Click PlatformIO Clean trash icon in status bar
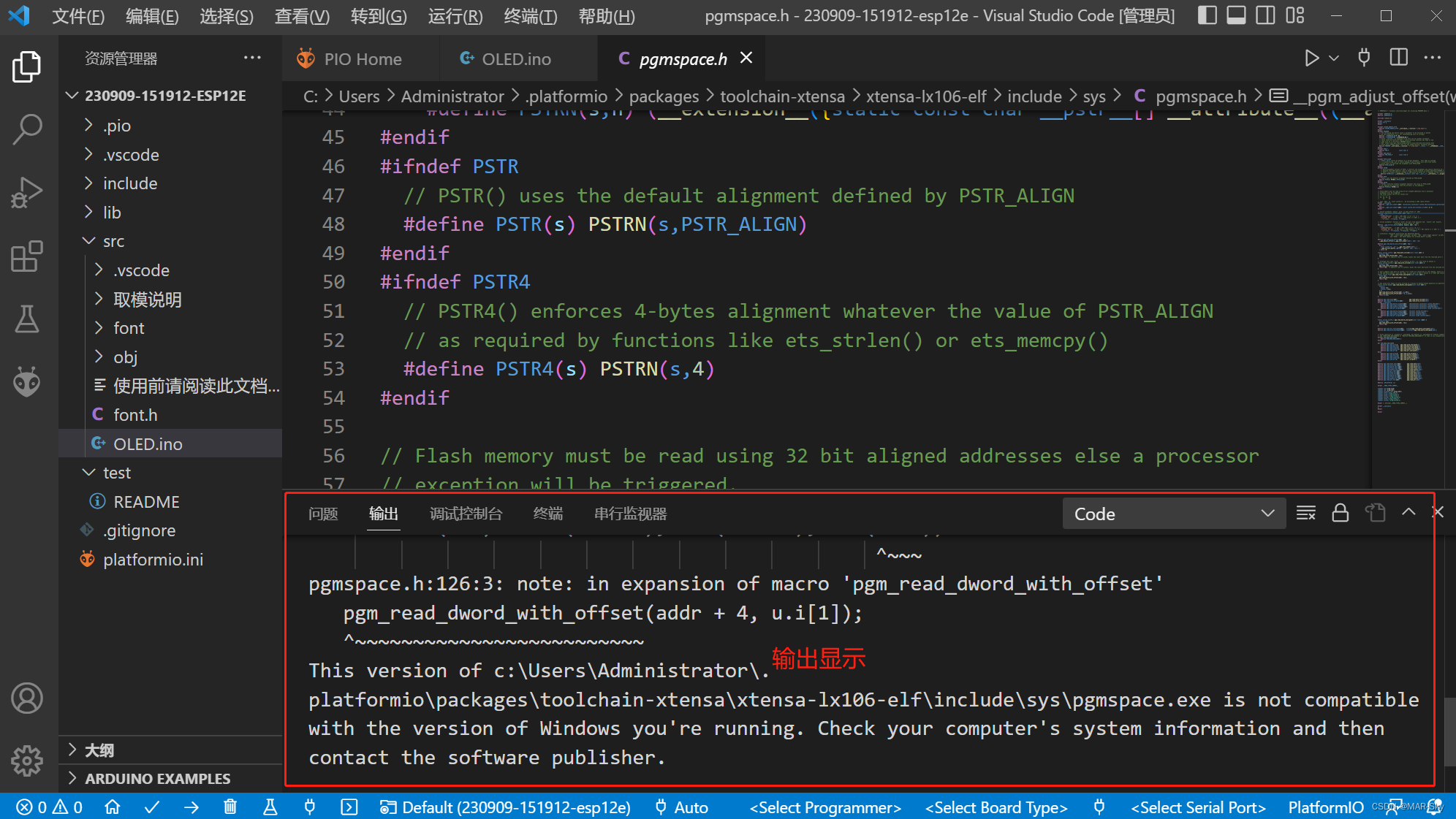The height and width of the screenshot is (819, 1456). (230, 807)
